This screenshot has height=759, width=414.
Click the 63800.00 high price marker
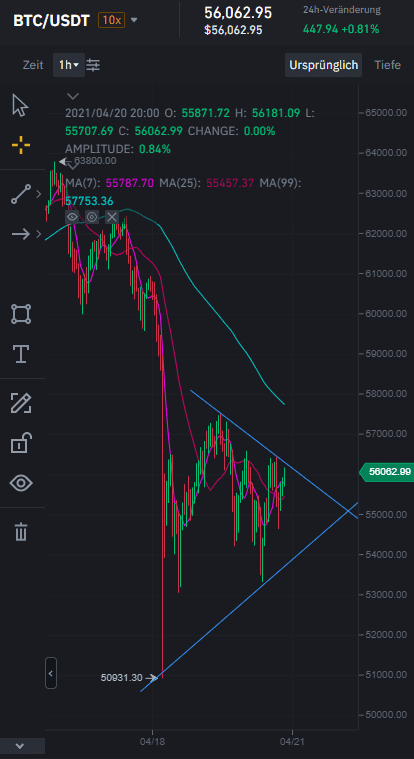tap(95, 161)
